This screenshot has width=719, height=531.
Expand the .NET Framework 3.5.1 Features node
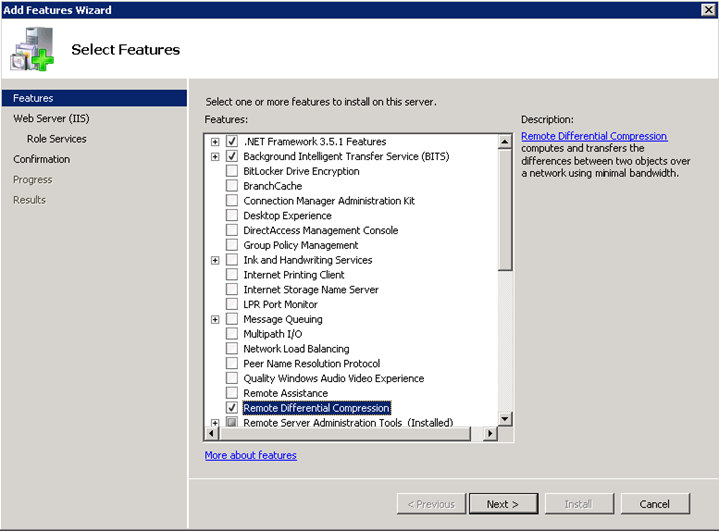click(x=215, y=142)
